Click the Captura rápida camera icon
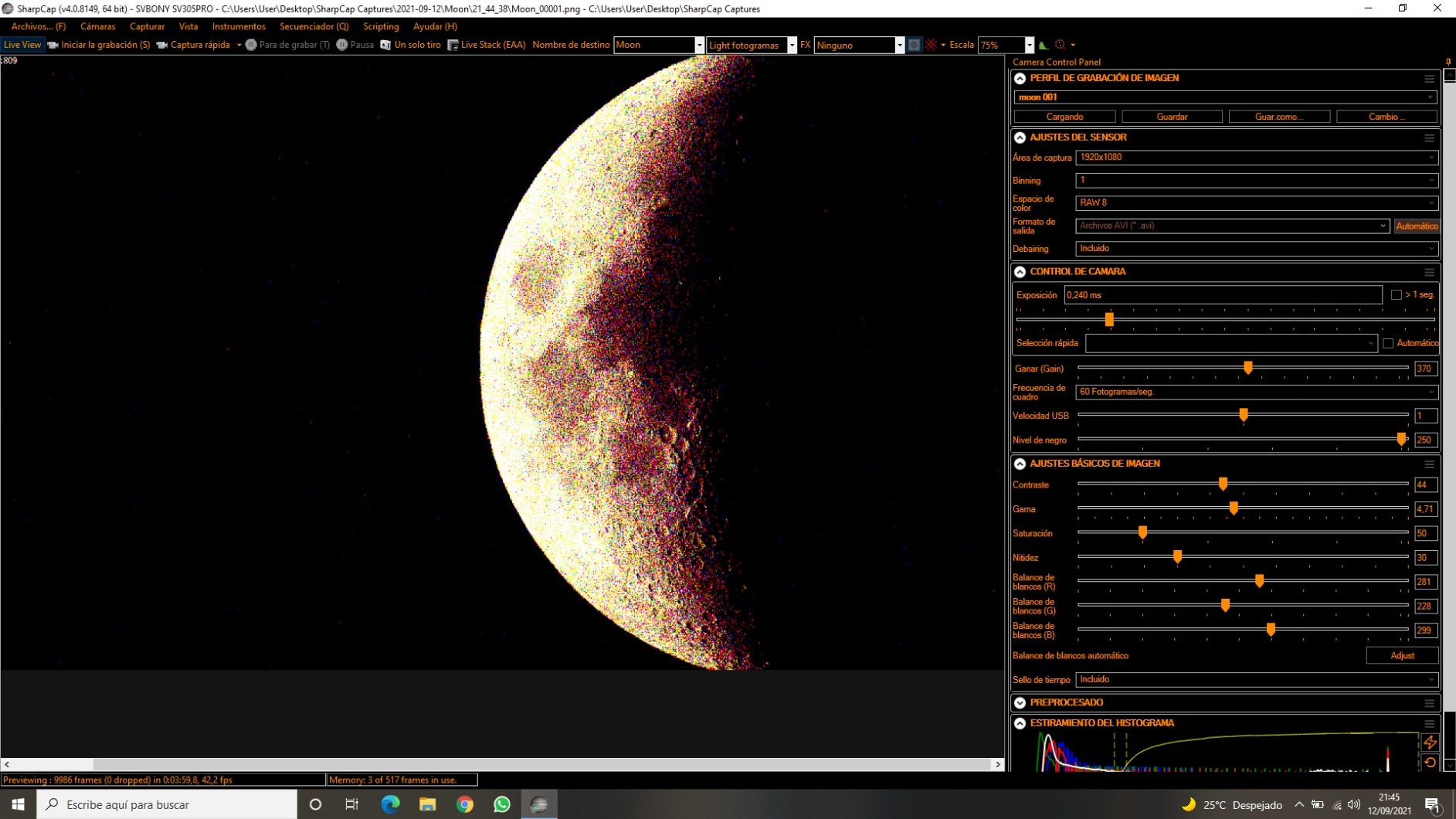The height and width of the screenshot is (819, 1456). [x=162, y=45]
